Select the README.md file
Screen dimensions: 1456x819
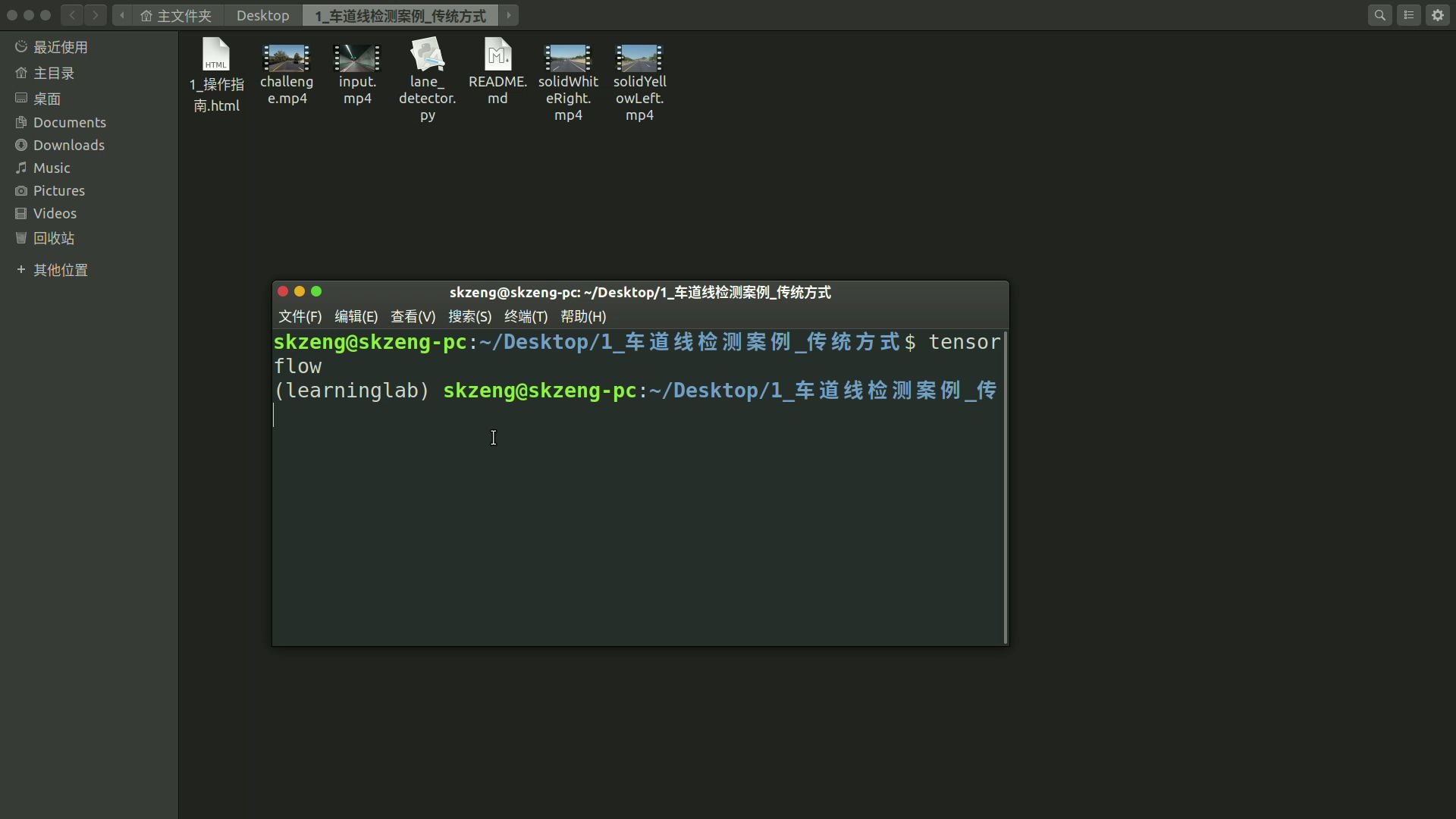tap(497, 72)
